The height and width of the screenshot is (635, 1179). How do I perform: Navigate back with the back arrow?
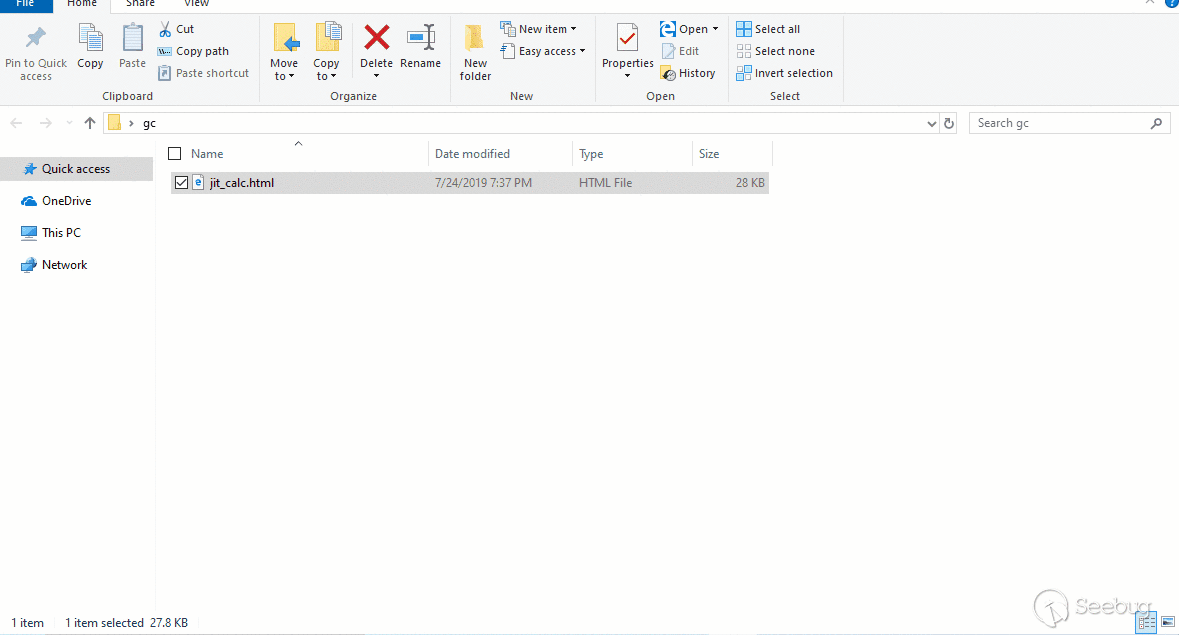click(17, 123)
